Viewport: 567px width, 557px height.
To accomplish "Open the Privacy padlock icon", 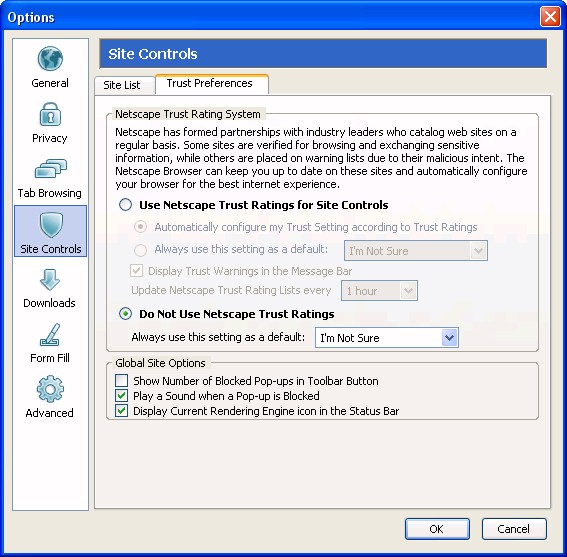I will coord(50,114).
